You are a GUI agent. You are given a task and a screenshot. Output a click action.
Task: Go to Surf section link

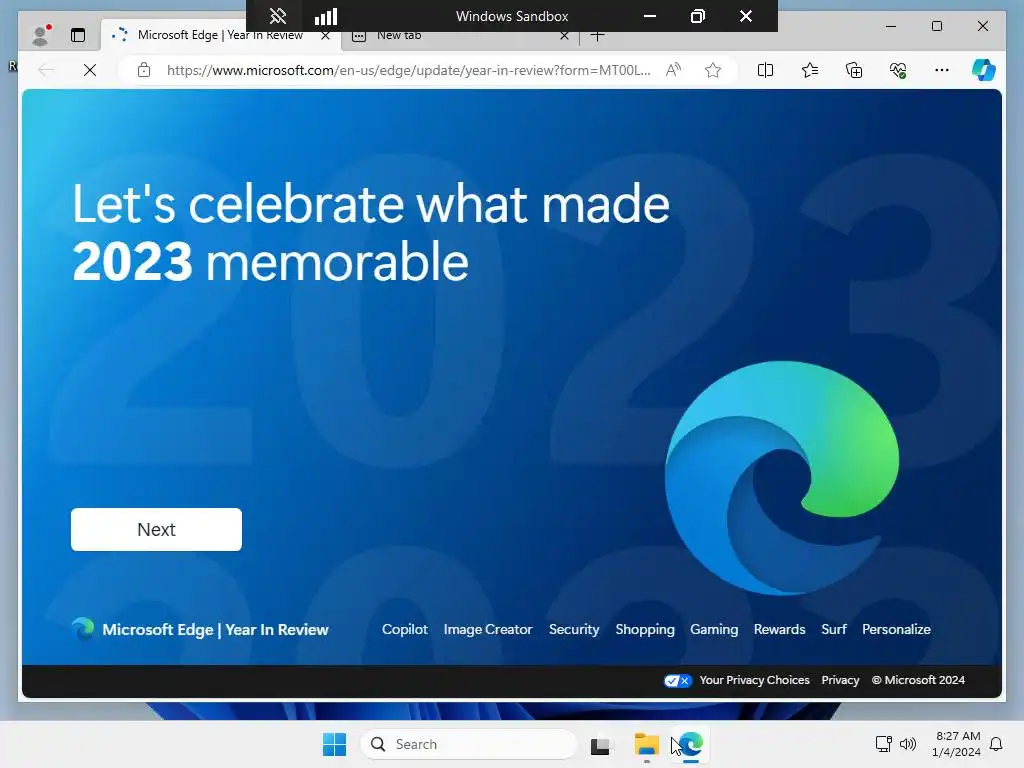pyautogui.click(x=834, y=630)
